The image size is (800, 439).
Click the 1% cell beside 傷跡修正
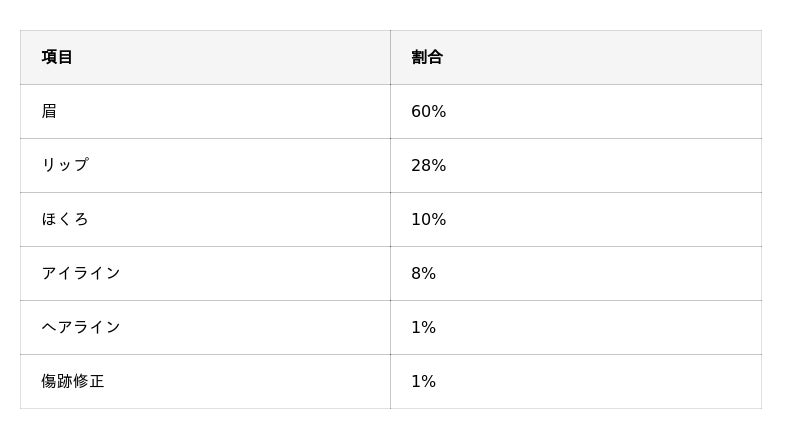click(x=423, y=381)
